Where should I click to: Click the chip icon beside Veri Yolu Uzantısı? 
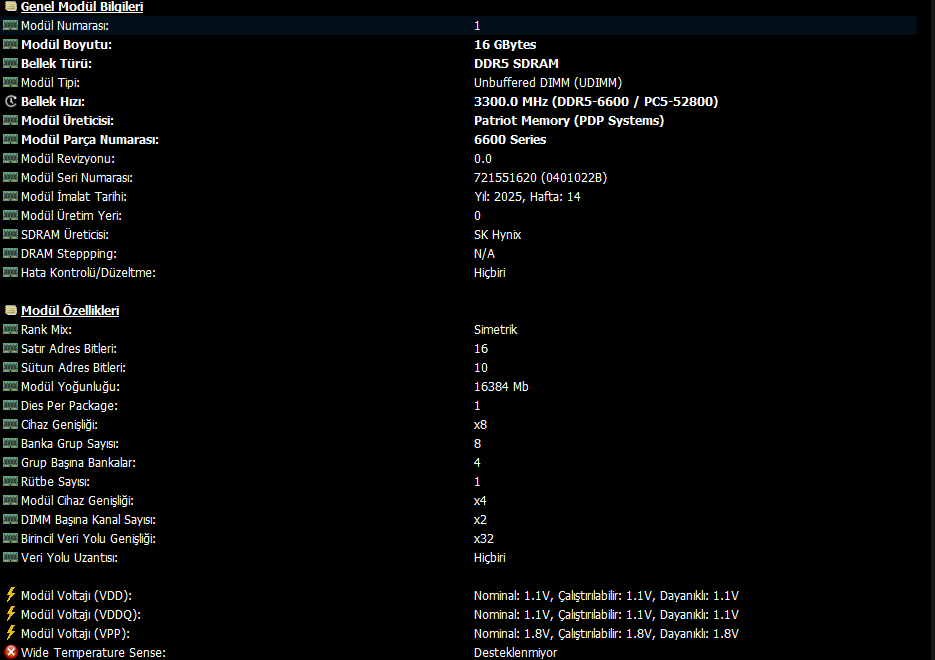click(10, 557)
